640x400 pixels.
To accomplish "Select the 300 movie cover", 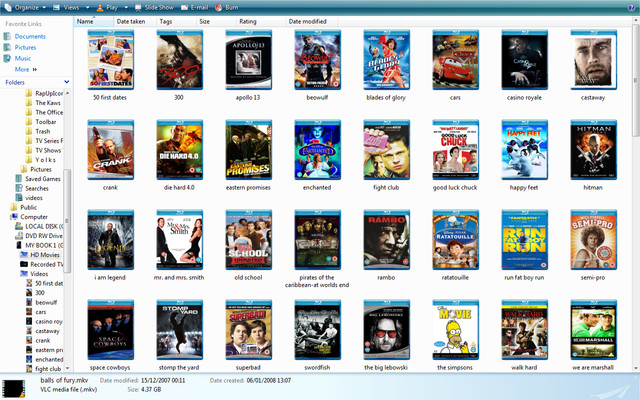I will pos(179,60).
